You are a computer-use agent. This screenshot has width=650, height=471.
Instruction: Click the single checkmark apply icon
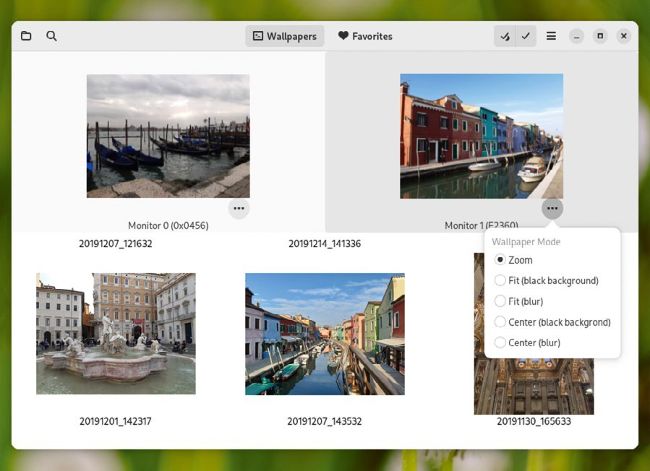tap(526, 36)
